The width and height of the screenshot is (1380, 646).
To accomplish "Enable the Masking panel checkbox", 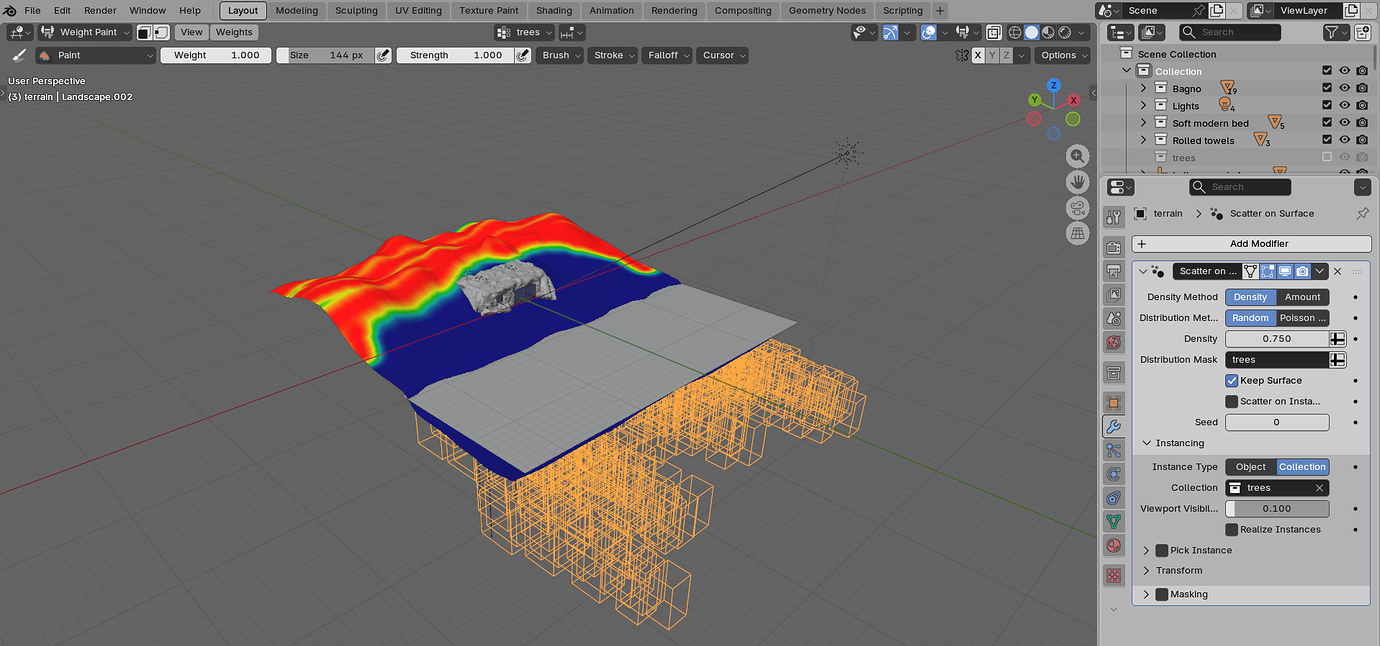I will pyautogui.click(x=1162, y=594).
